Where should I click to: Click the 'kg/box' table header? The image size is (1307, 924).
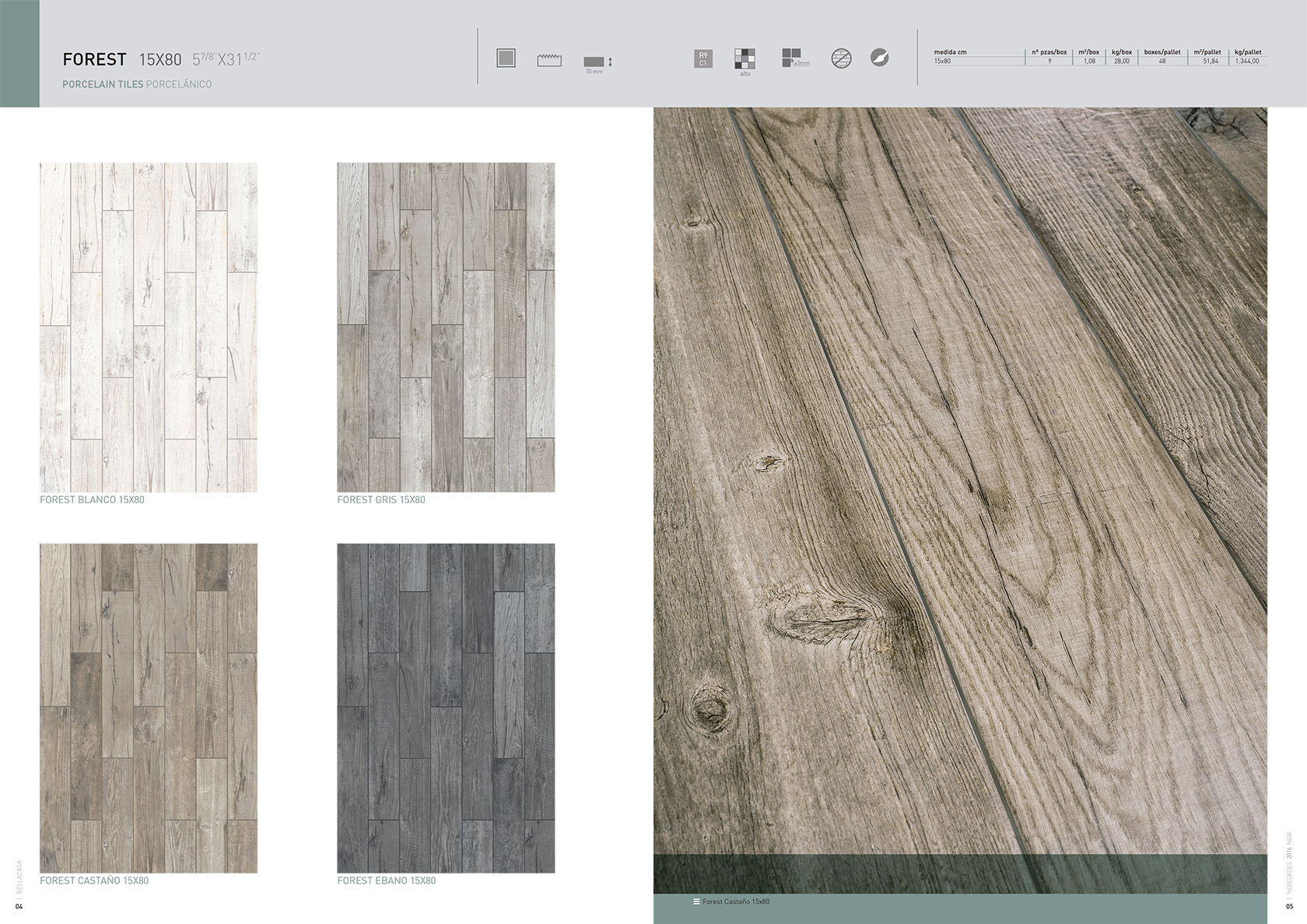coord(1122,52)
